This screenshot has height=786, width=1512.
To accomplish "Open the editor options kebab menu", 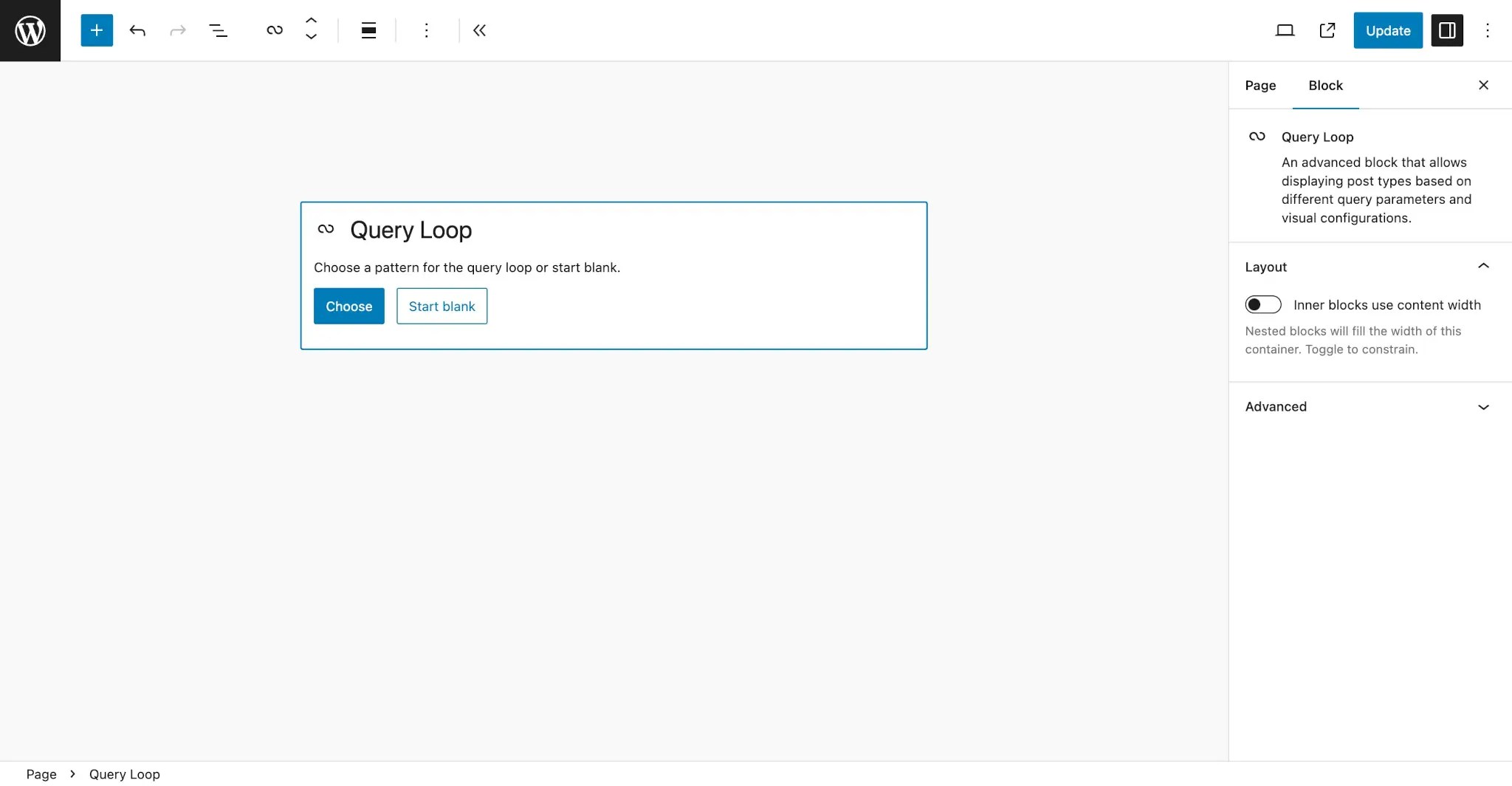I will point(1487,30).
